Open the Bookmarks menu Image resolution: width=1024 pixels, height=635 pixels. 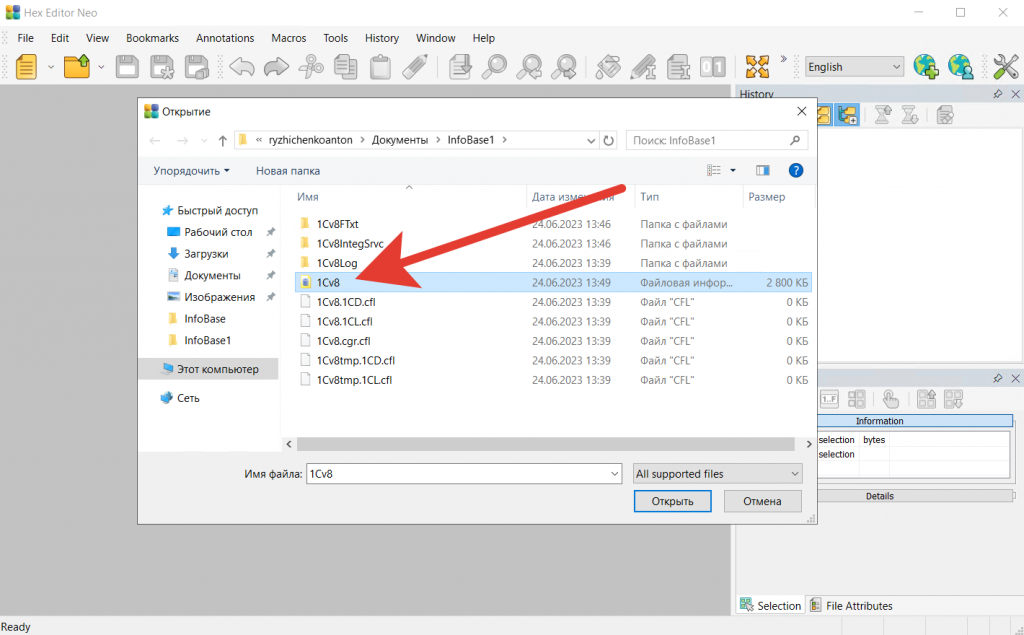(152, 38)
